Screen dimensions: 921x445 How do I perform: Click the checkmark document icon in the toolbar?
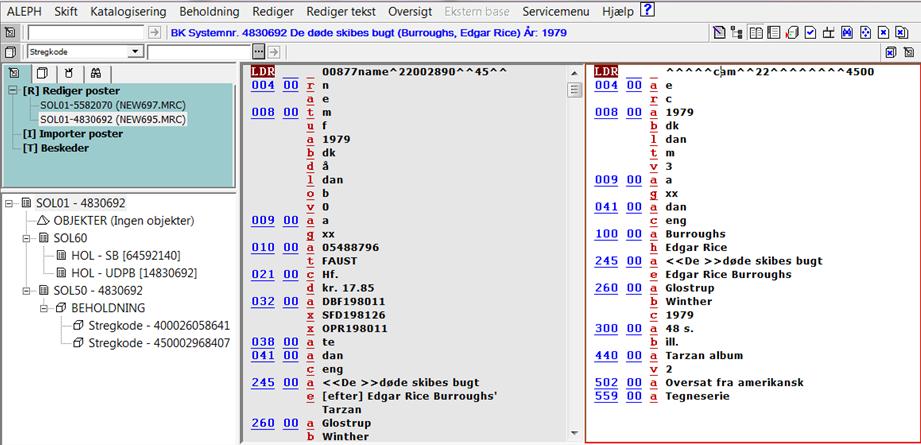tap(810, 33)
